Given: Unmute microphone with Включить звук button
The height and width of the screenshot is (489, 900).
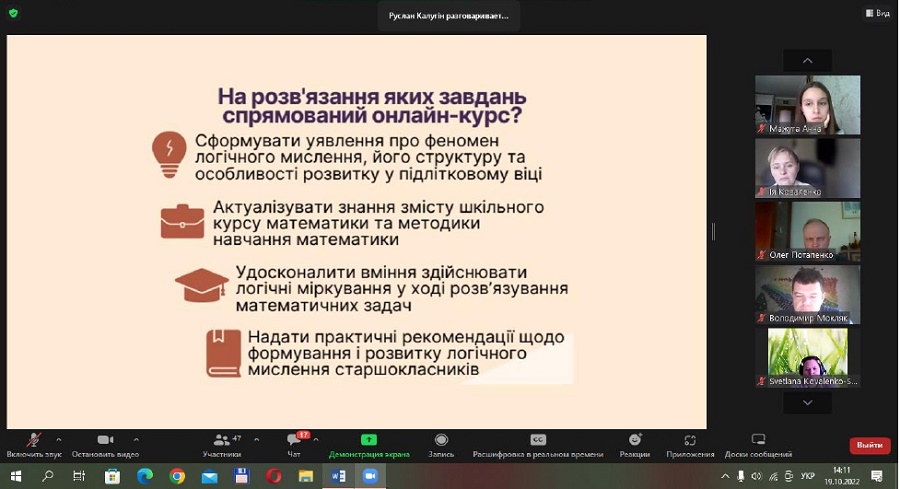Looking at the screenshot, I should click(33, 444).
